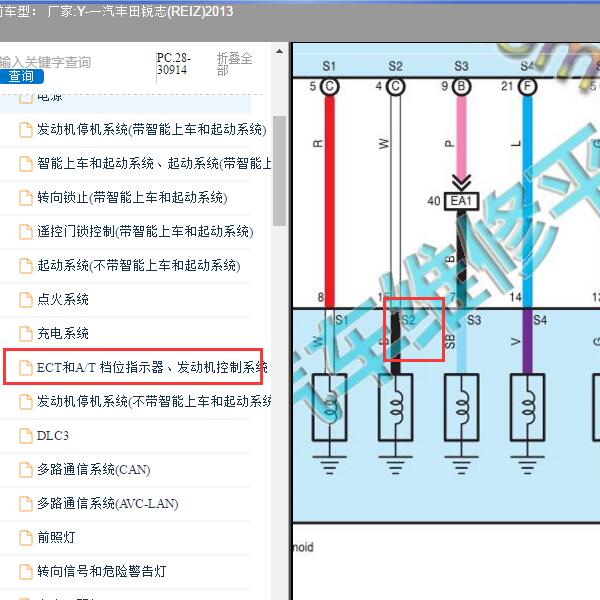The image size is (600, 600).
Task: Click the violet V wire below S4
Action: (x=528, y=341)
